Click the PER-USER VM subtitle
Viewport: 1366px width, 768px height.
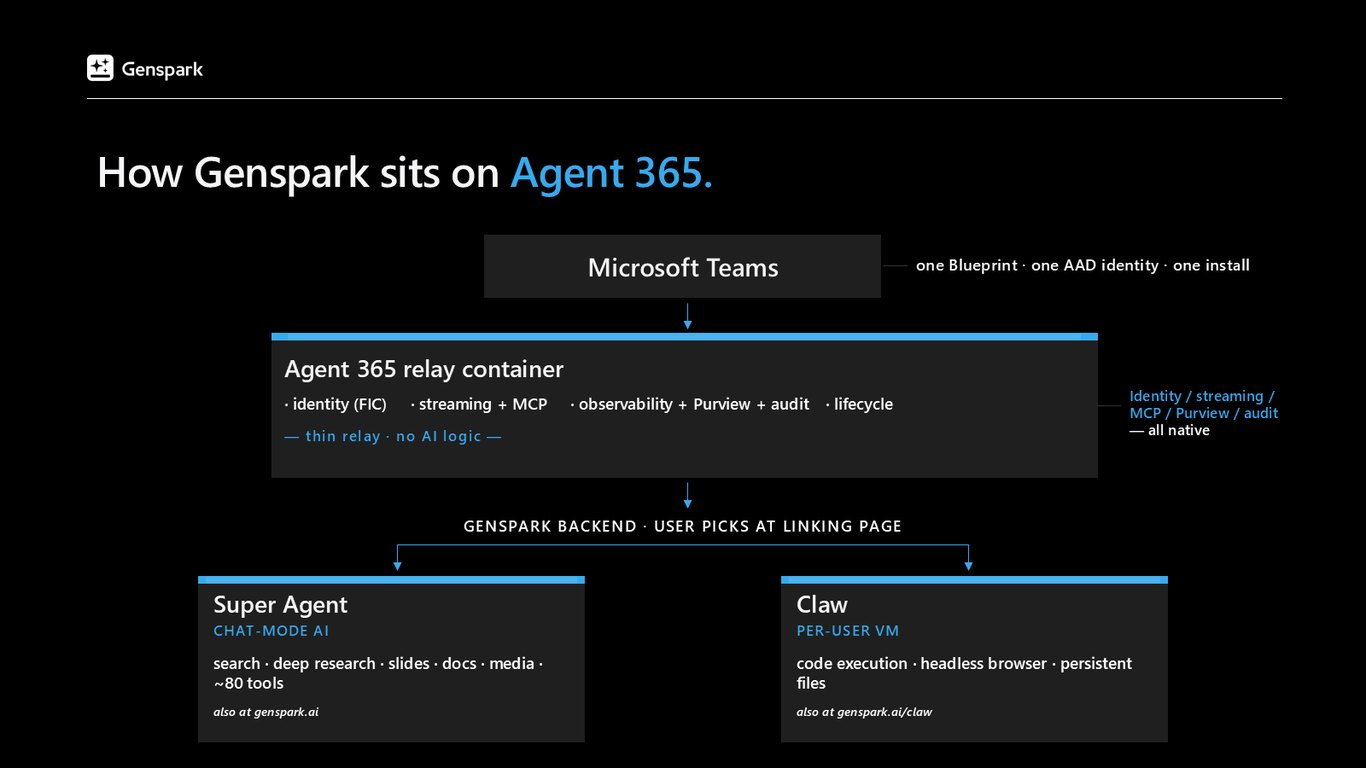[848, 631]
